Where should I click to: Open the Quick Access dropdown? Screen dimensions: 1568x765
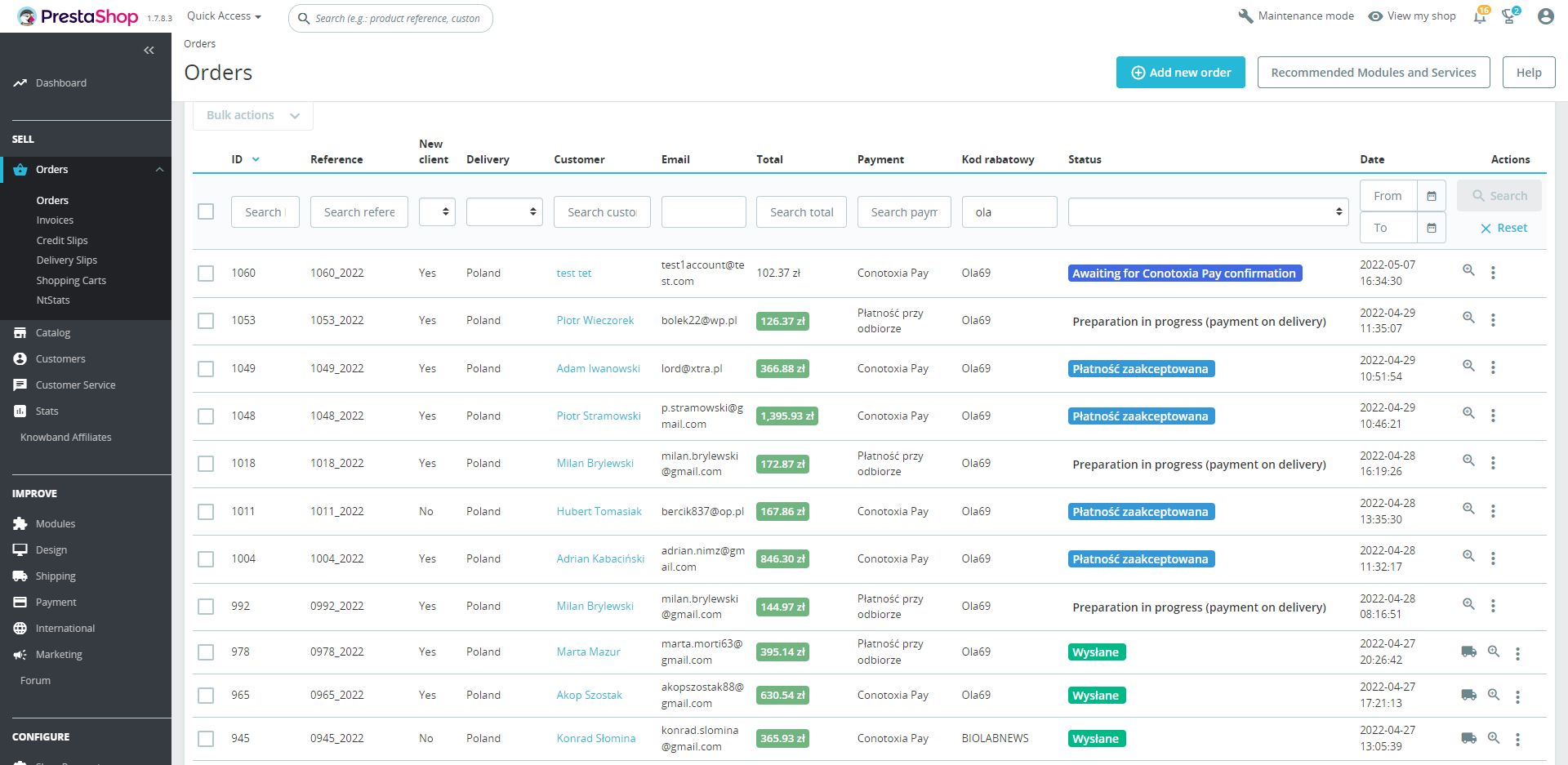(x=224, y=16)
